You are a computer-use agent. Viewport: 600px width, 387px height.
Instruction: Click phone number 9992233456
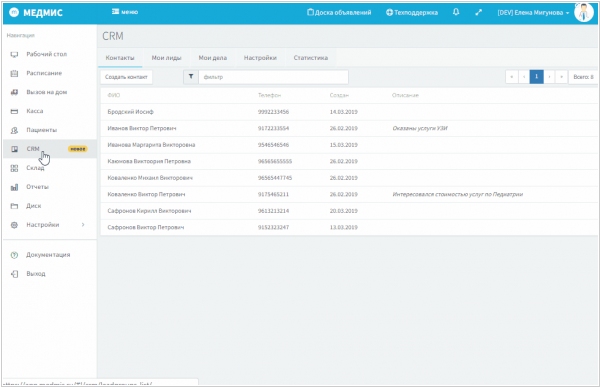[x=273, y=112]
